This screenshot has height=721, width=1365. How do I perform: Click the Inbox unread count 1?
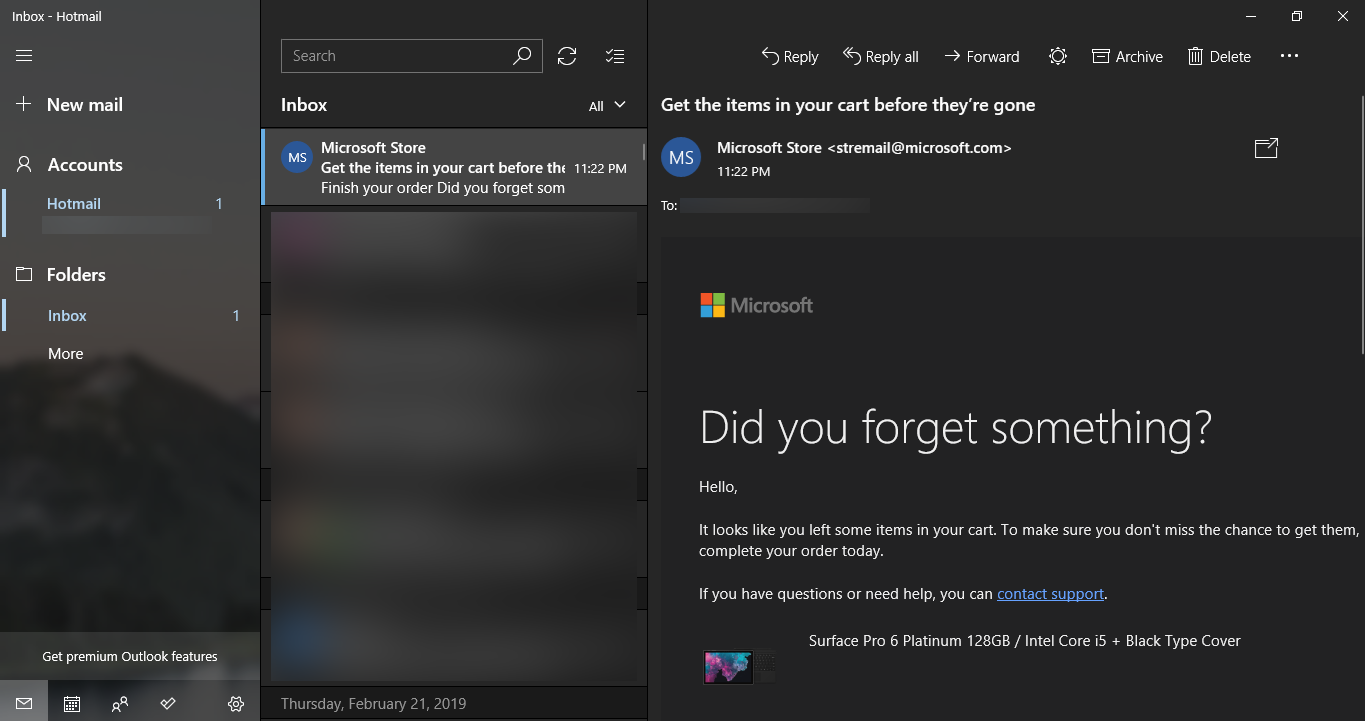tap(236, 316)
